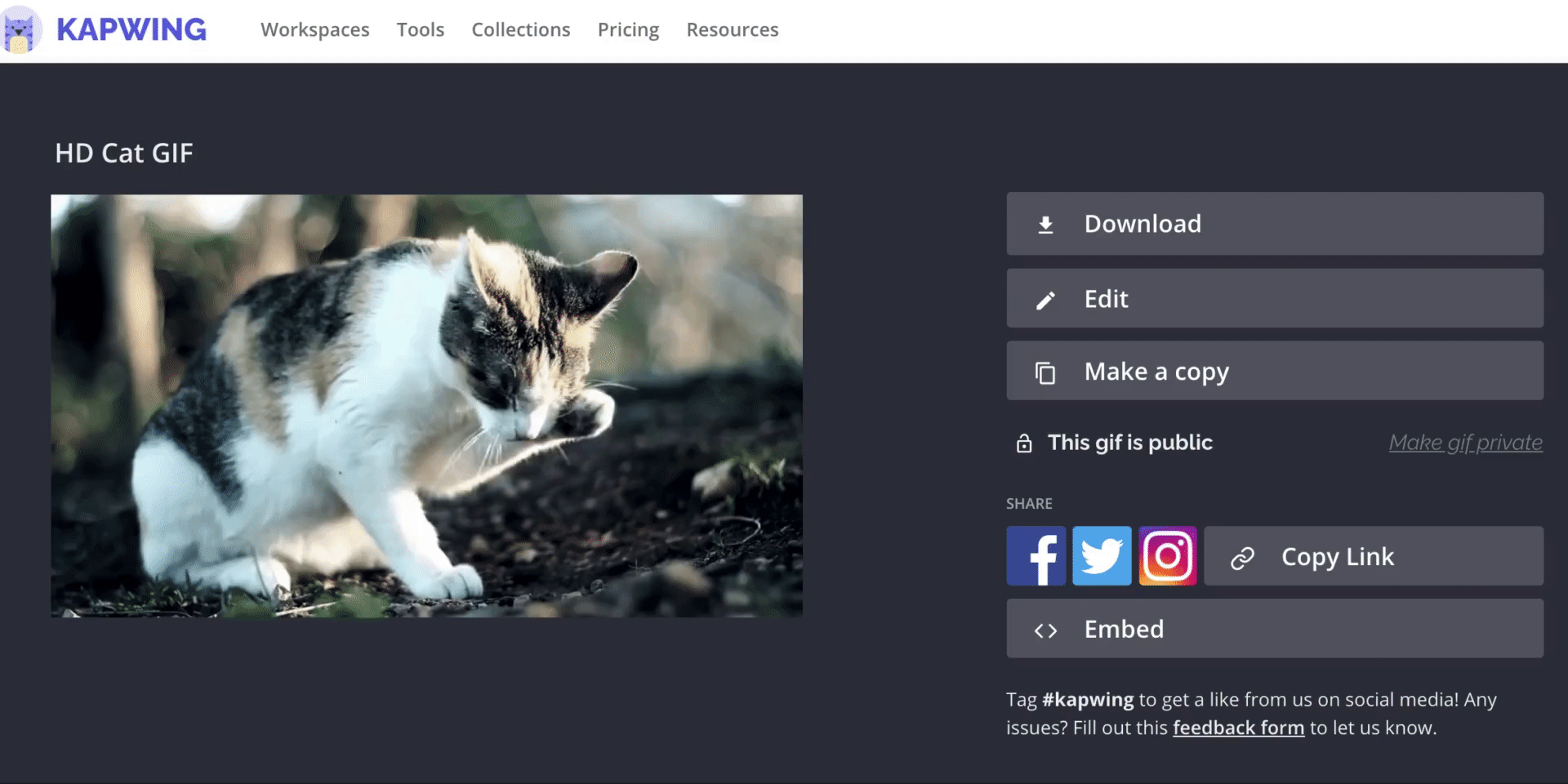Click the duplicate pages icon
The width and height of the screenshot is (1568, 784).
pyautogui.click(x=1045, y=372)
